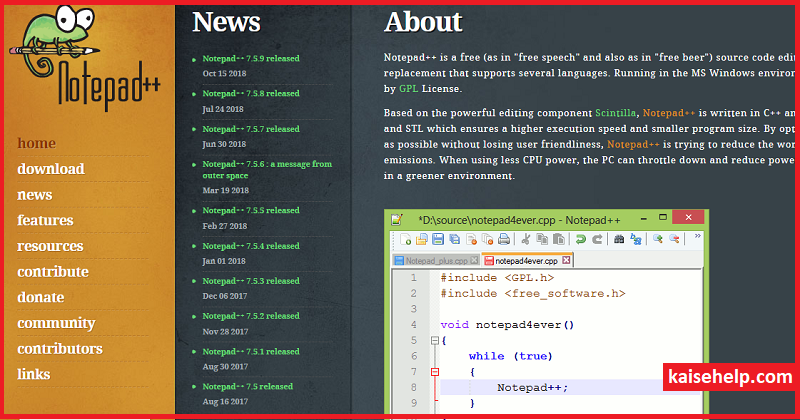Open Notepad++ 7.5.5 released news
800x420 pixels.
pyautogui.click(x=251, y=210)
